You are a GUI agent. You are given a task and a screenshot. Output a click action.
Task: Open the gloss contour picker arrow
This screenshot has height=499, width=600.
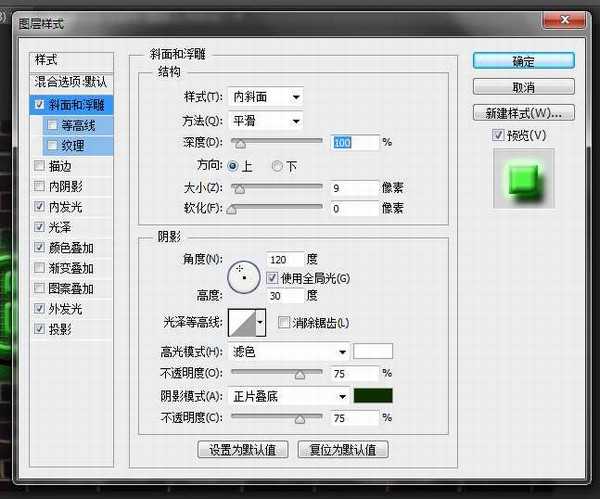(261, 322)
